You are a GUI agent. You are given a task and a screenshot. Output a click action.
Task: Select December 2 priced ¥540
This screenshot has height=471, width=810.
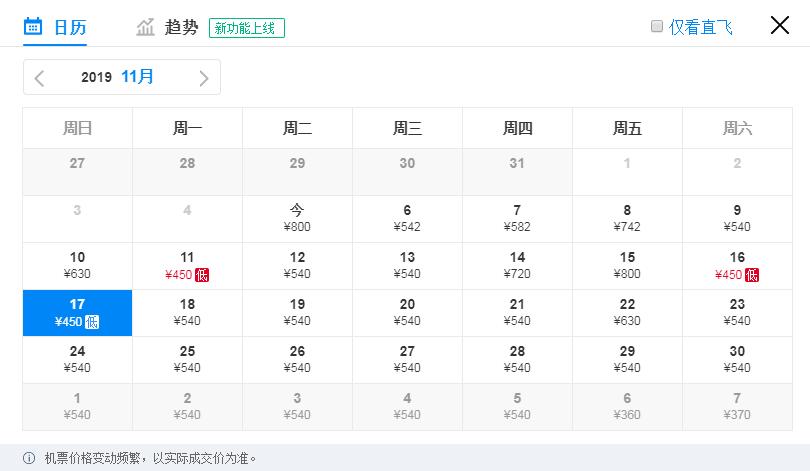pyautogui.click(x=187, y=407)
